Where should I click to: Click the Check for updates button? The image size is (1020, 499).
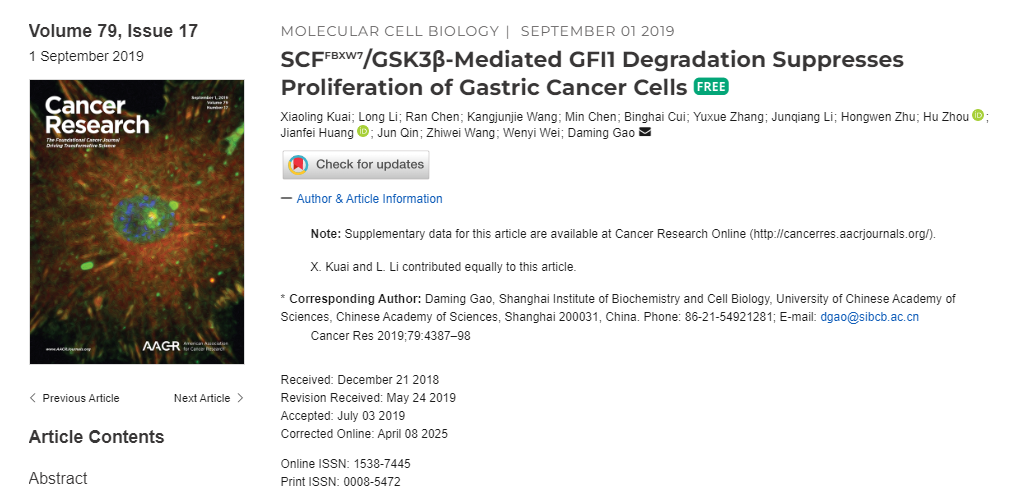pyautogui.click(x=356, y=165)
